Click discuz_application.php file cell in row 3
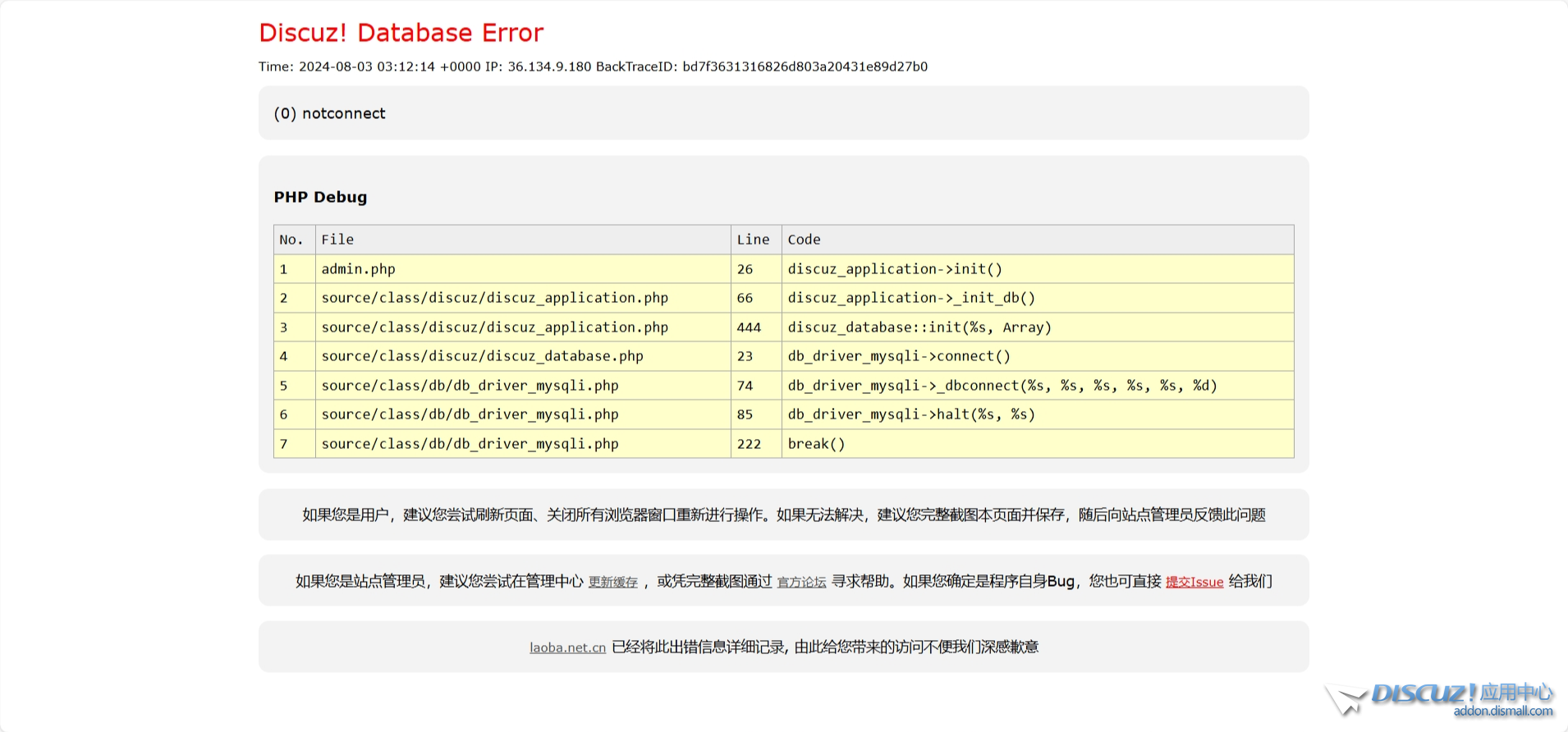1568x732 pixels. (x=523, y=327)
